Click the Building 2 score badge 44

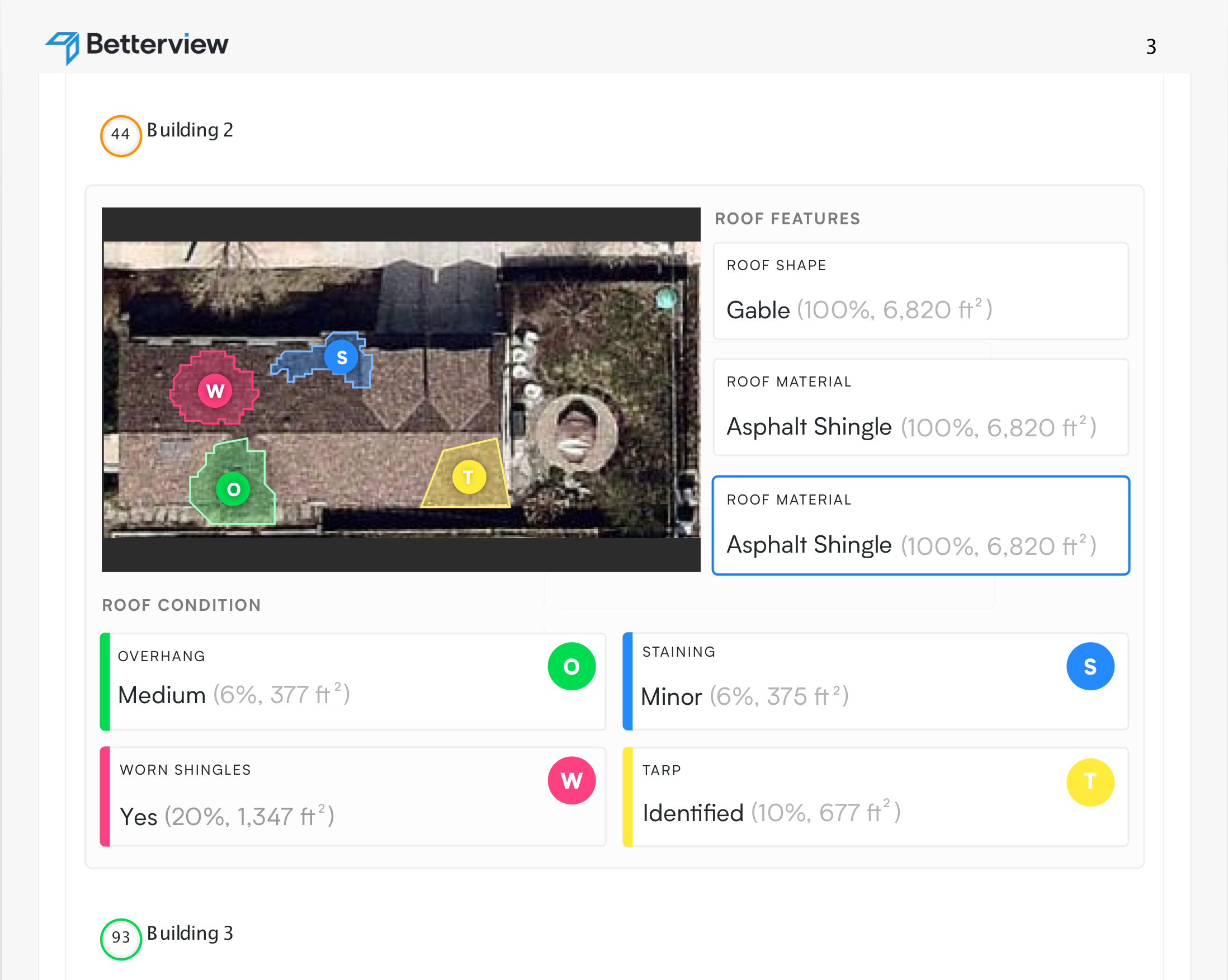pos(121,135)
